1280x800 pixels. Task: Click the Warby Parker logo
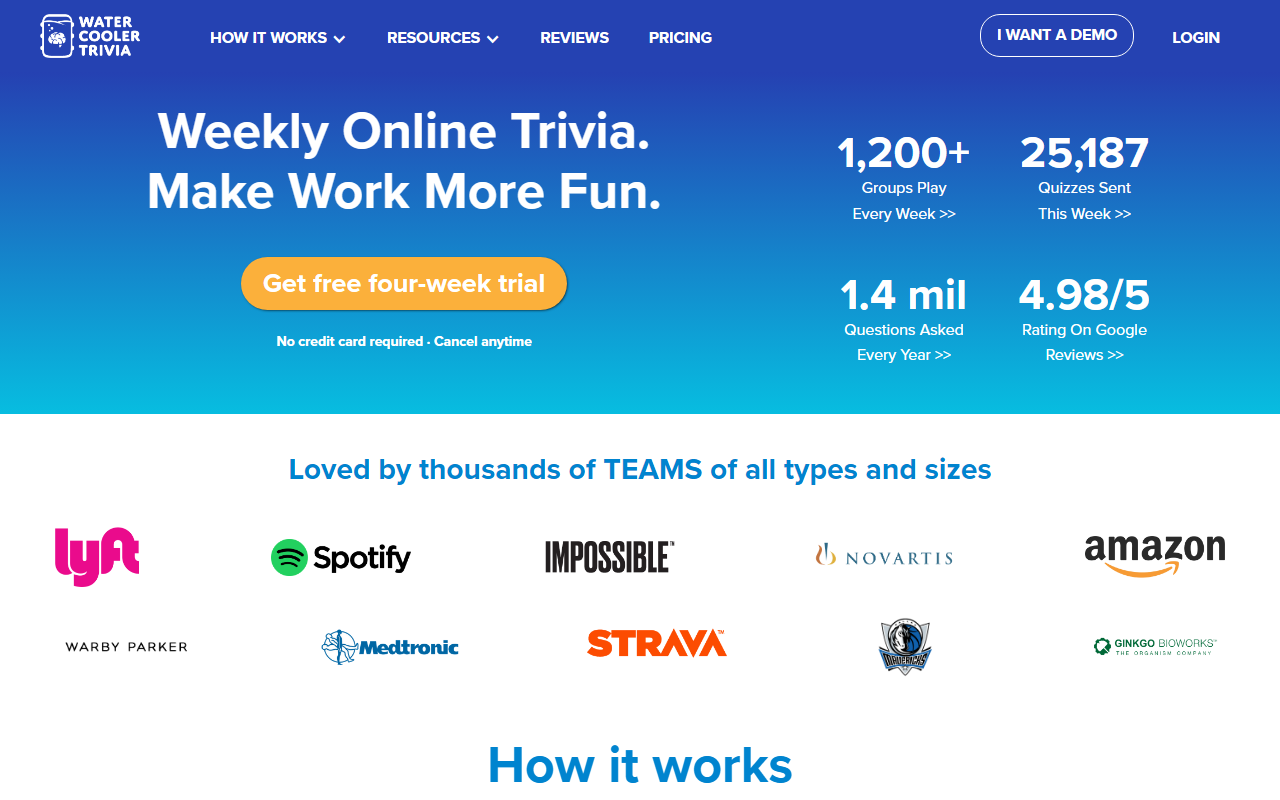tap(127, 647)
